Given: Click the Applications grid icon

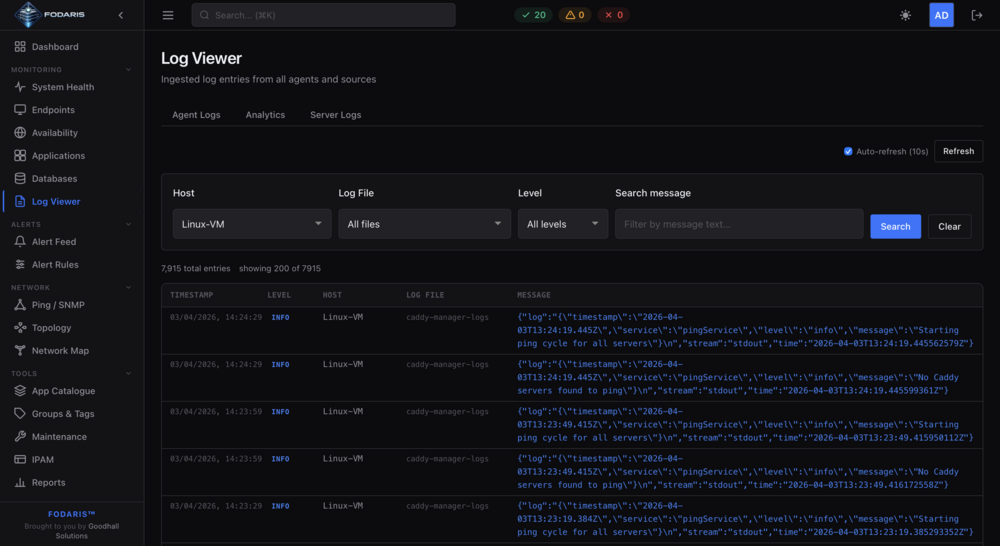Looking at the screenshot, I should pyautogui.click(x=20, y=156).
